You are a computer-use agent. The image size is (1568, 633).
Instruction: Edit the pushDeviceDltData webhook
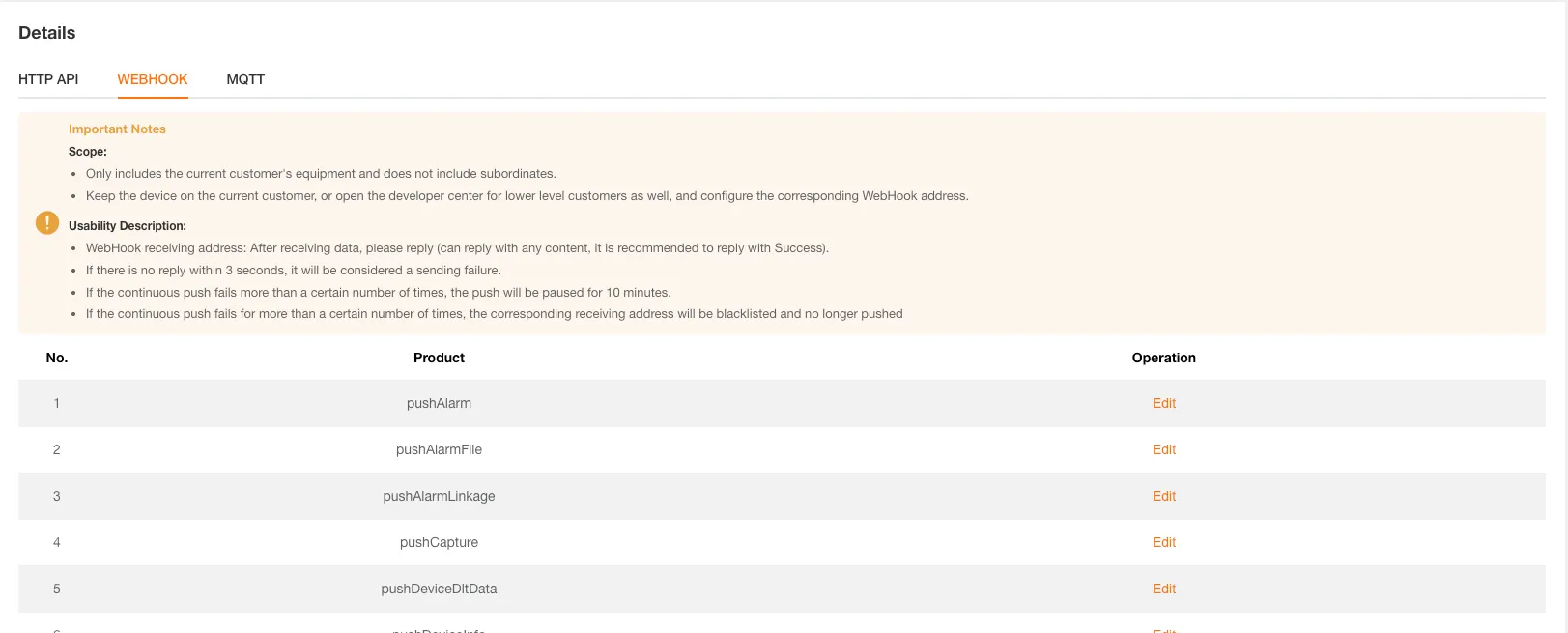coord(1164,589)
